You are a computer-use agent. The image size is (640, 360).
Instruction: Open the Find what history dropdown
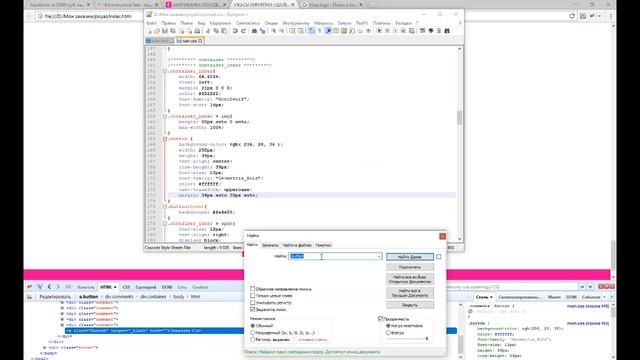pyautogui.click(x=379, y=256)
